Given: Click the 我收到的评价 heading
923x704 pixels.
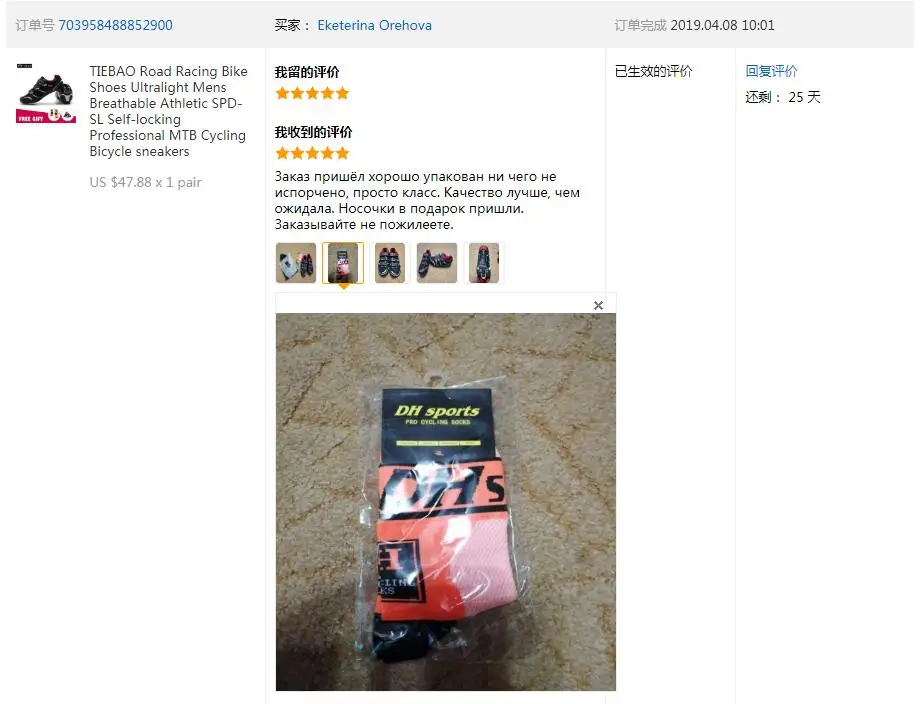Looking at the screenshot, I should coord(313,132).
